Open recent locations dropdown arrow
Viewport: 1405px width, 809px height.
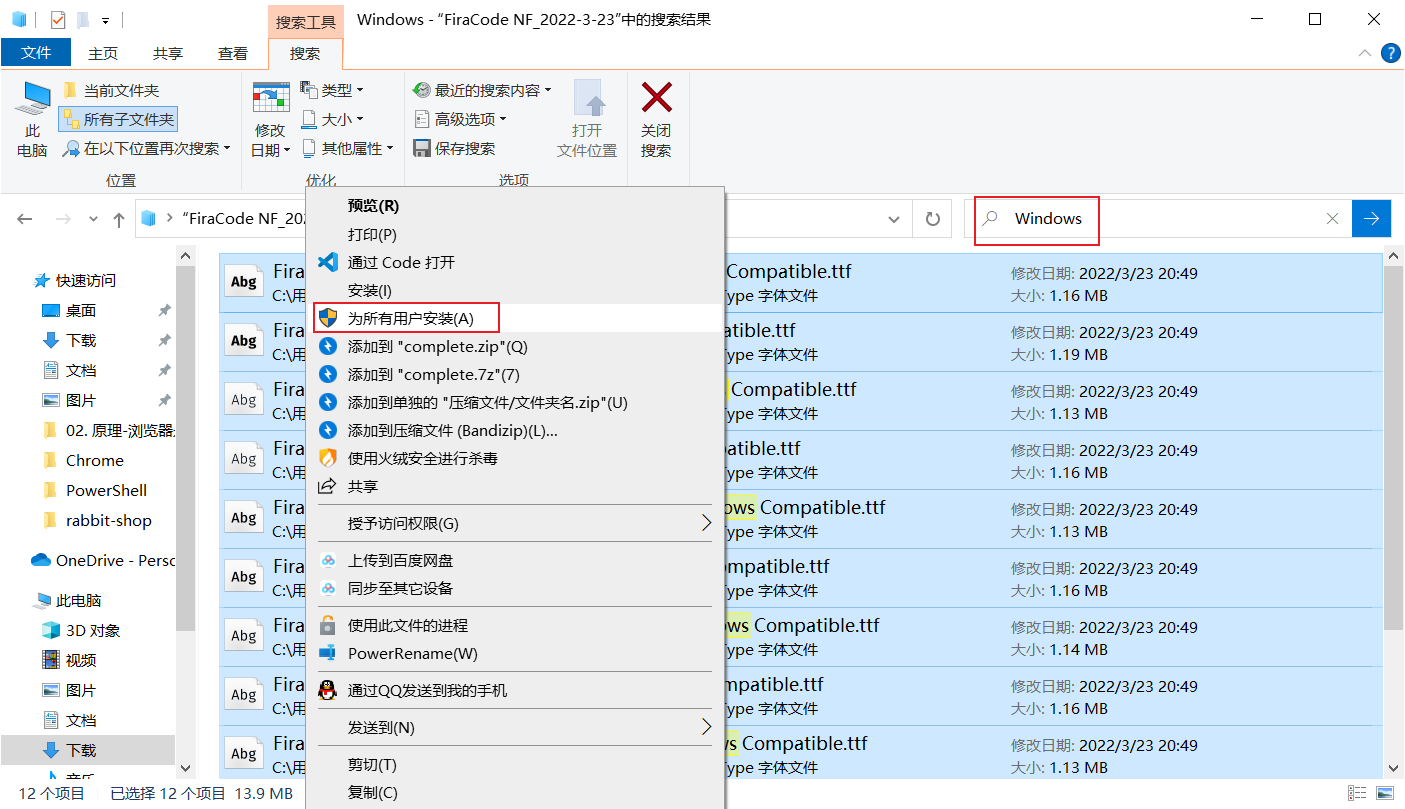point(93,219)
